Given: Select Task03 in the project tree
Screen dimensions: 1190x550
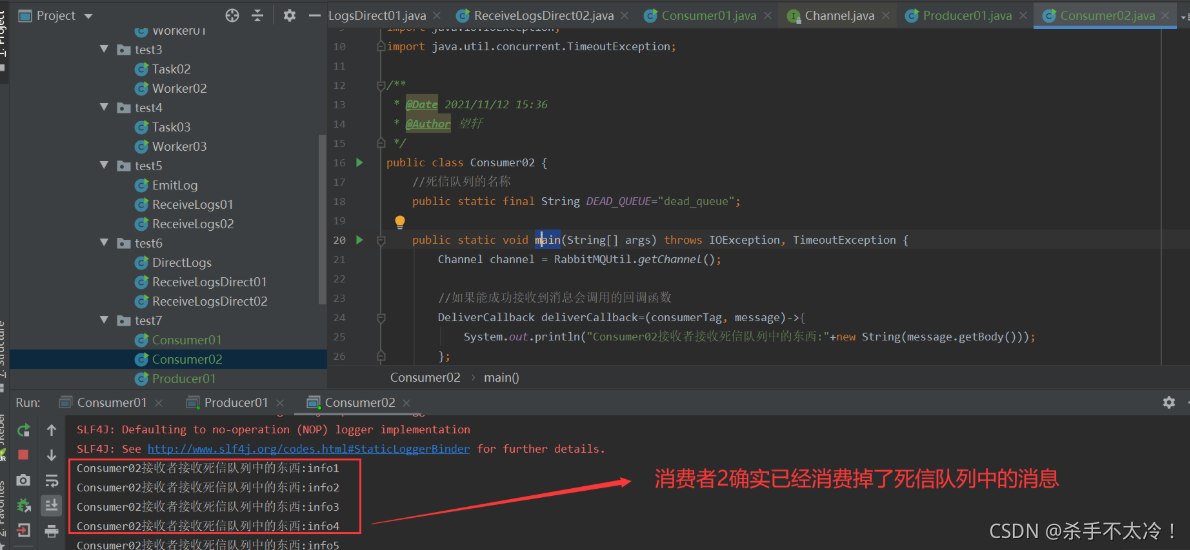Looking at the screenshot, I should tap(172, 127).
